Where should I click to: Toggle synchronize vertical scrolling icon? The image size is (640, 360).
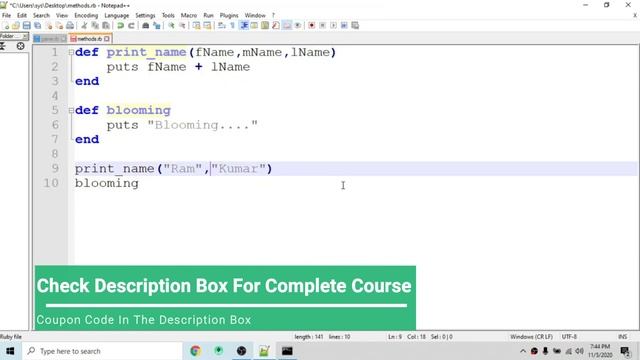pos(196,25)
